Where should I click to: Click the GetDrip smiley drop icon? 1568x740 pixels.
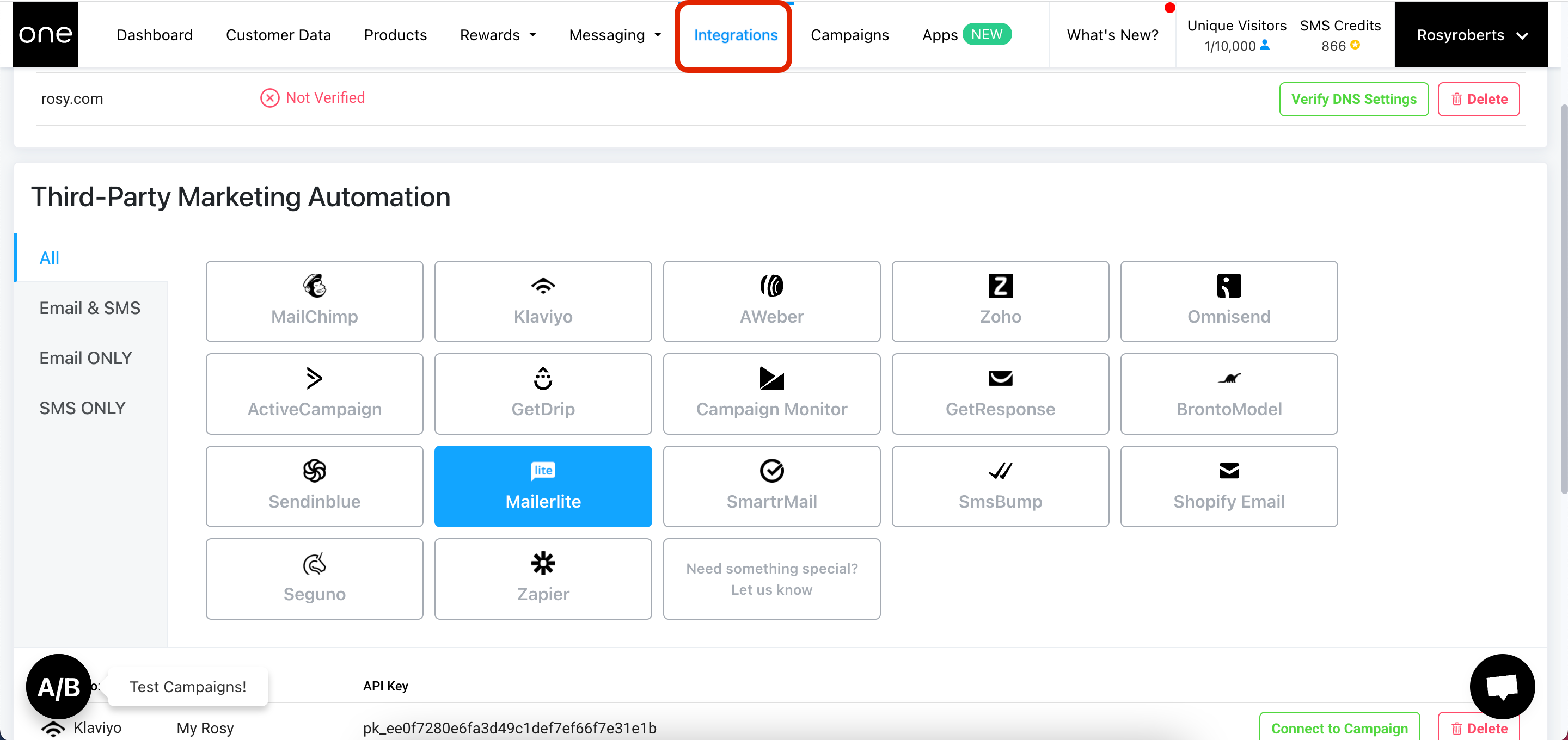(543, 378)
